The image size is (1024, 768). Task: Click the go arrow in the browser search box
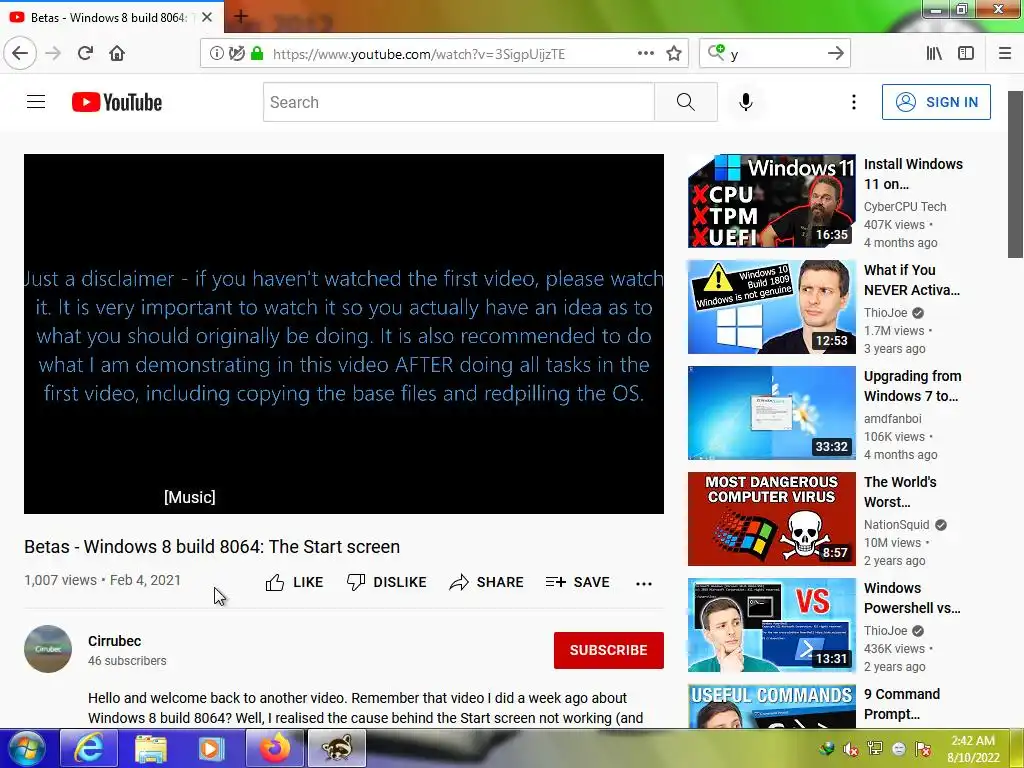click(835, 54)
